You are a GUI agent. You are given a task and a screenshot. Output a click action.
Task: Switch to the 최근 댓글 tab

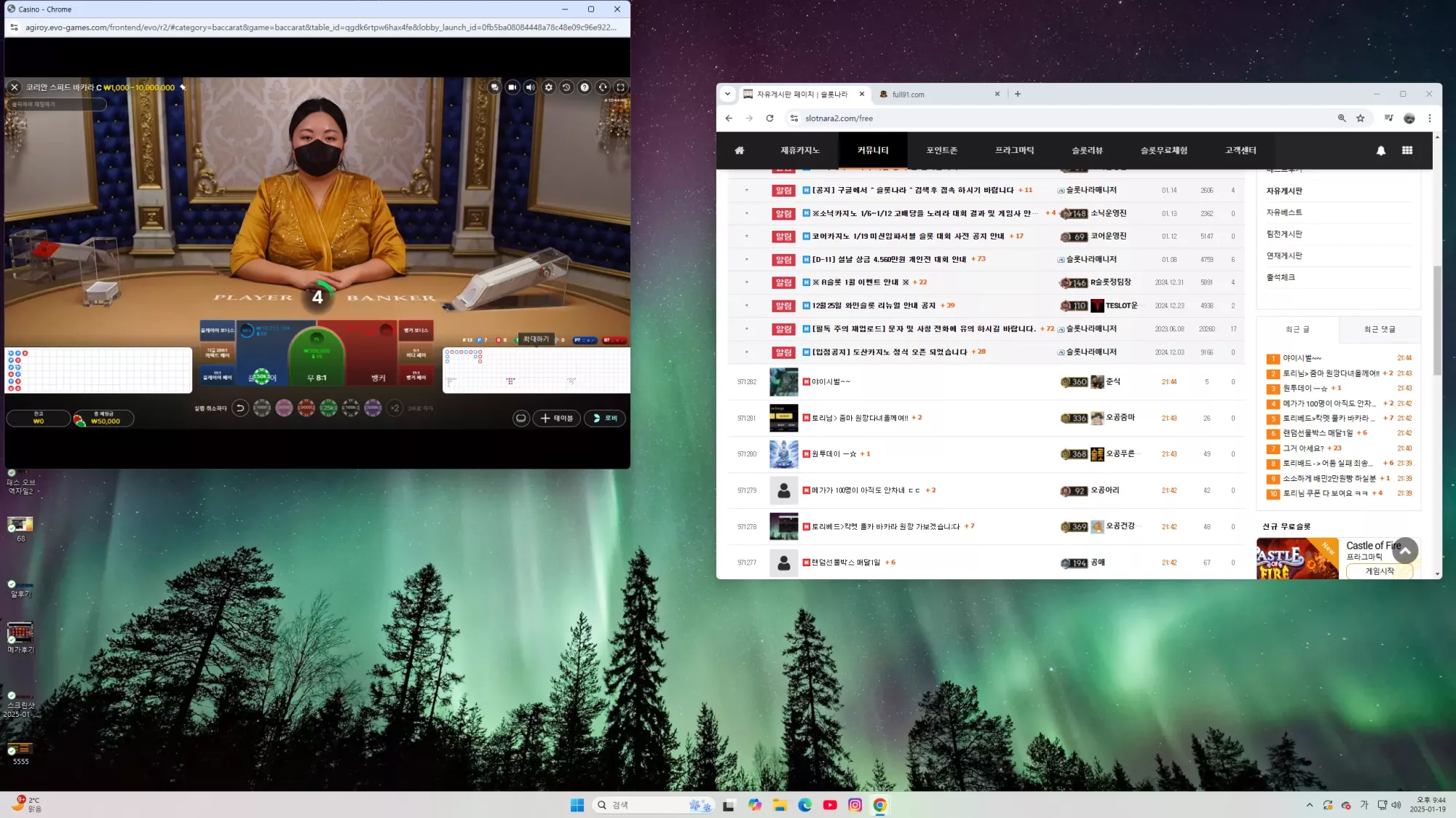coord(1380,330)
